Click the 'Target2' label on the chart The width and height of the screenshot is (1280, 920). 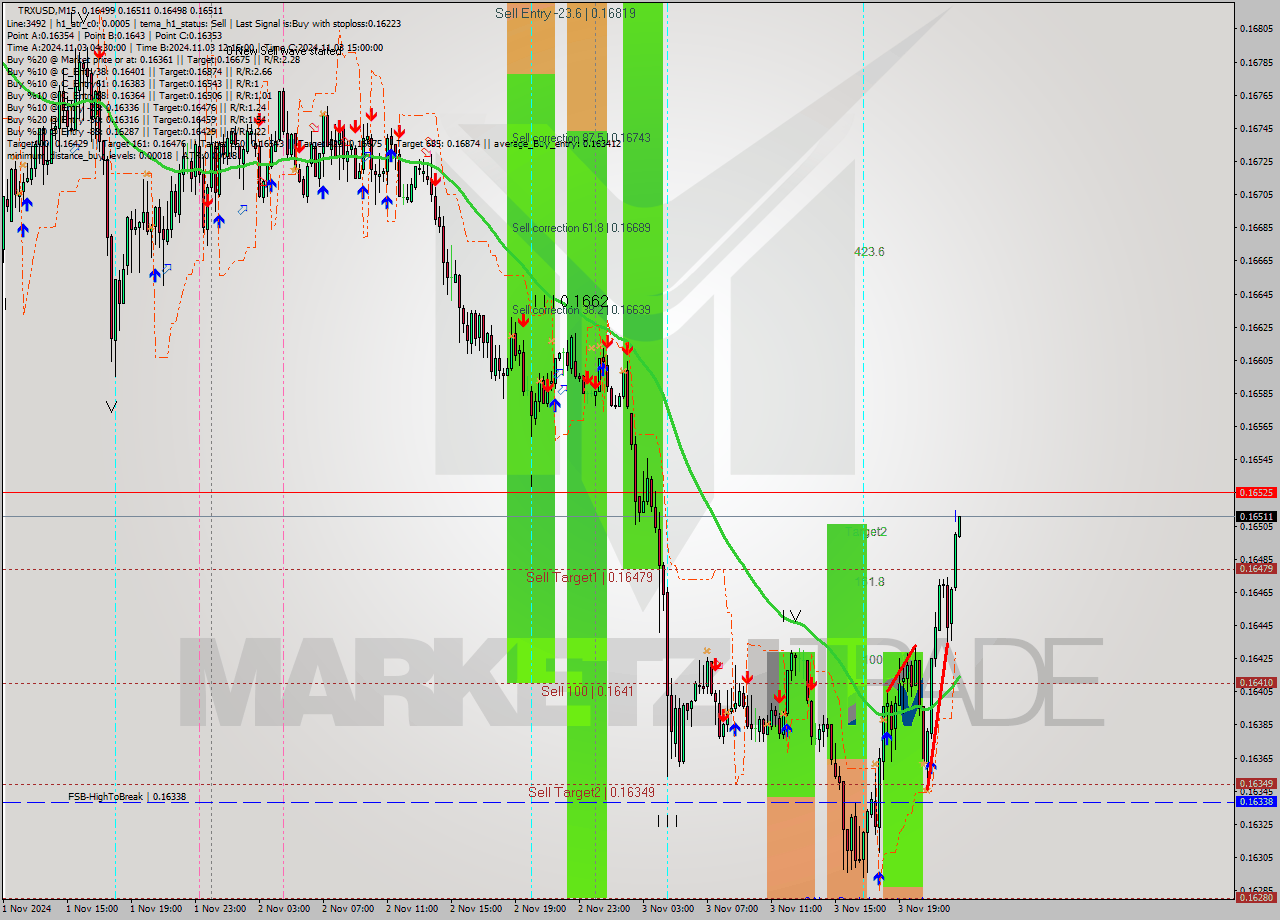(x=867, y=532)
